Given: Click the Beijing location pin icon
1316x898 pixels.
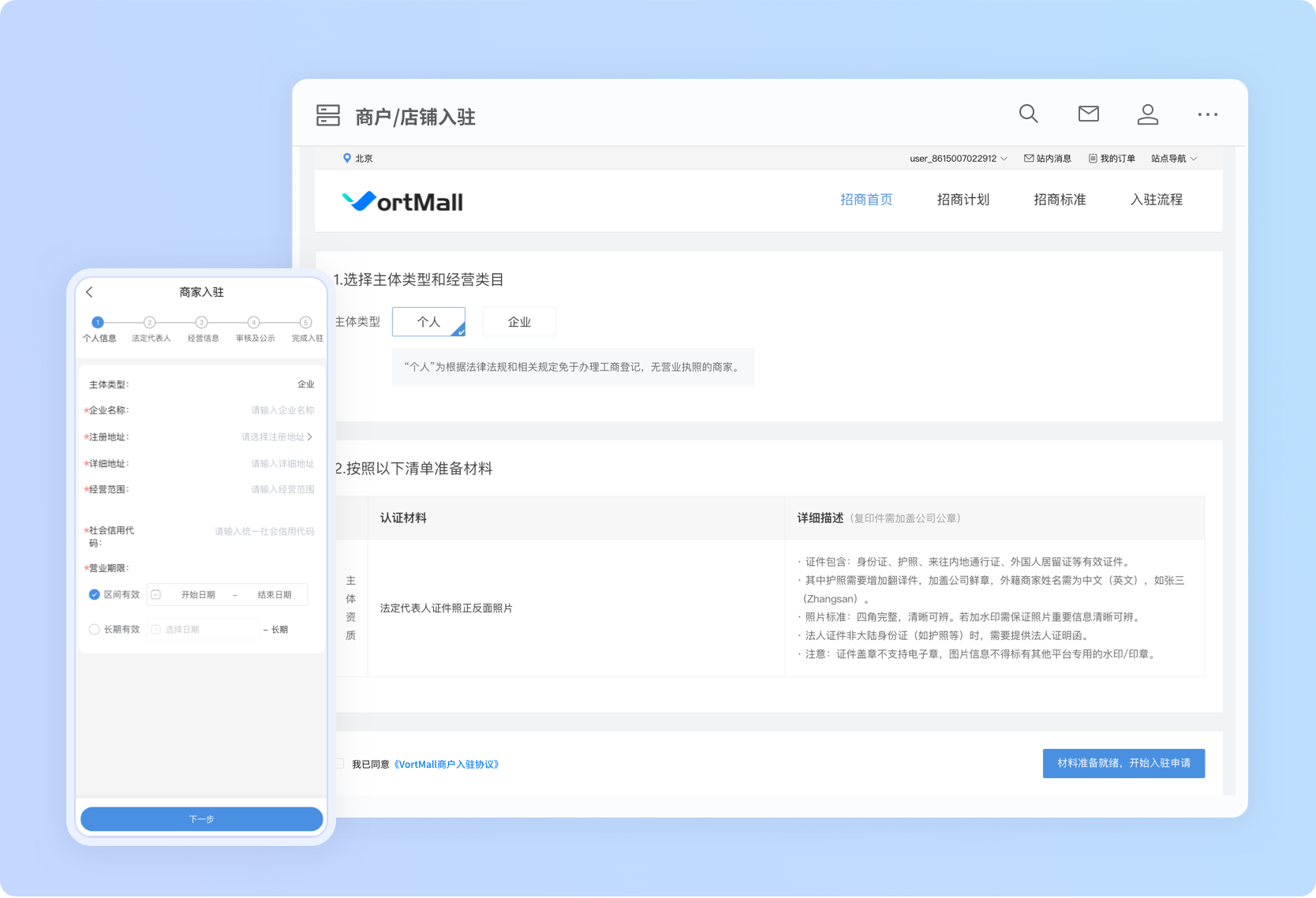Looking at the screenshot, I should click(347, 159).
